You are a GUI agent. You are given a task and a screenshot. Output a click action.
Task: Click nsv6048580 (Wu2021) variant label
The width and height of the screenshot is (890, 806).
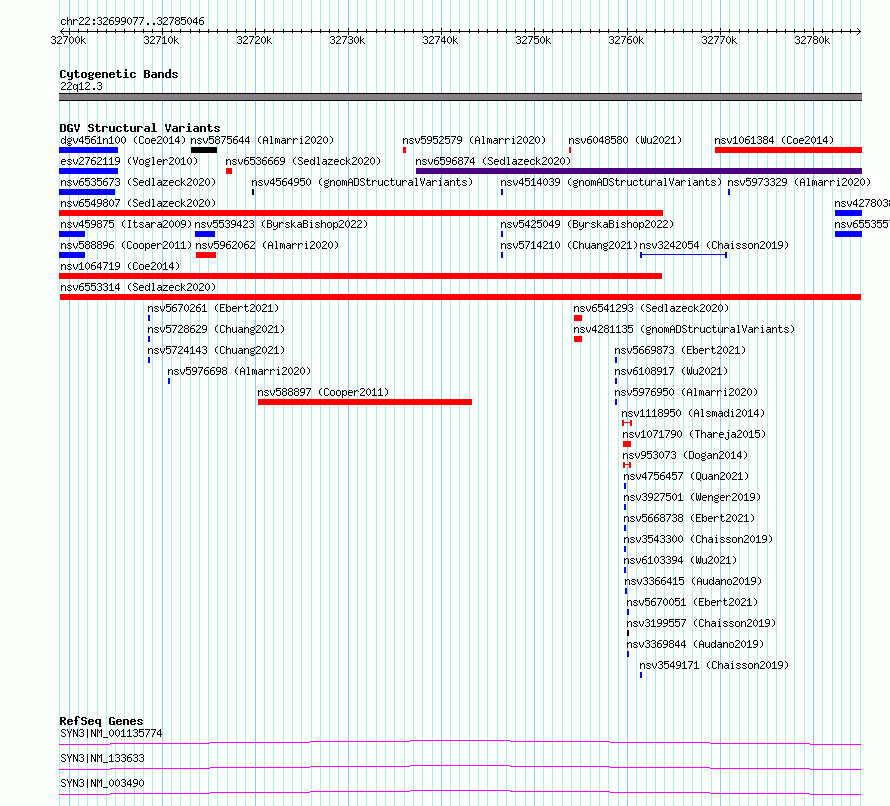[x=625, y=140]
